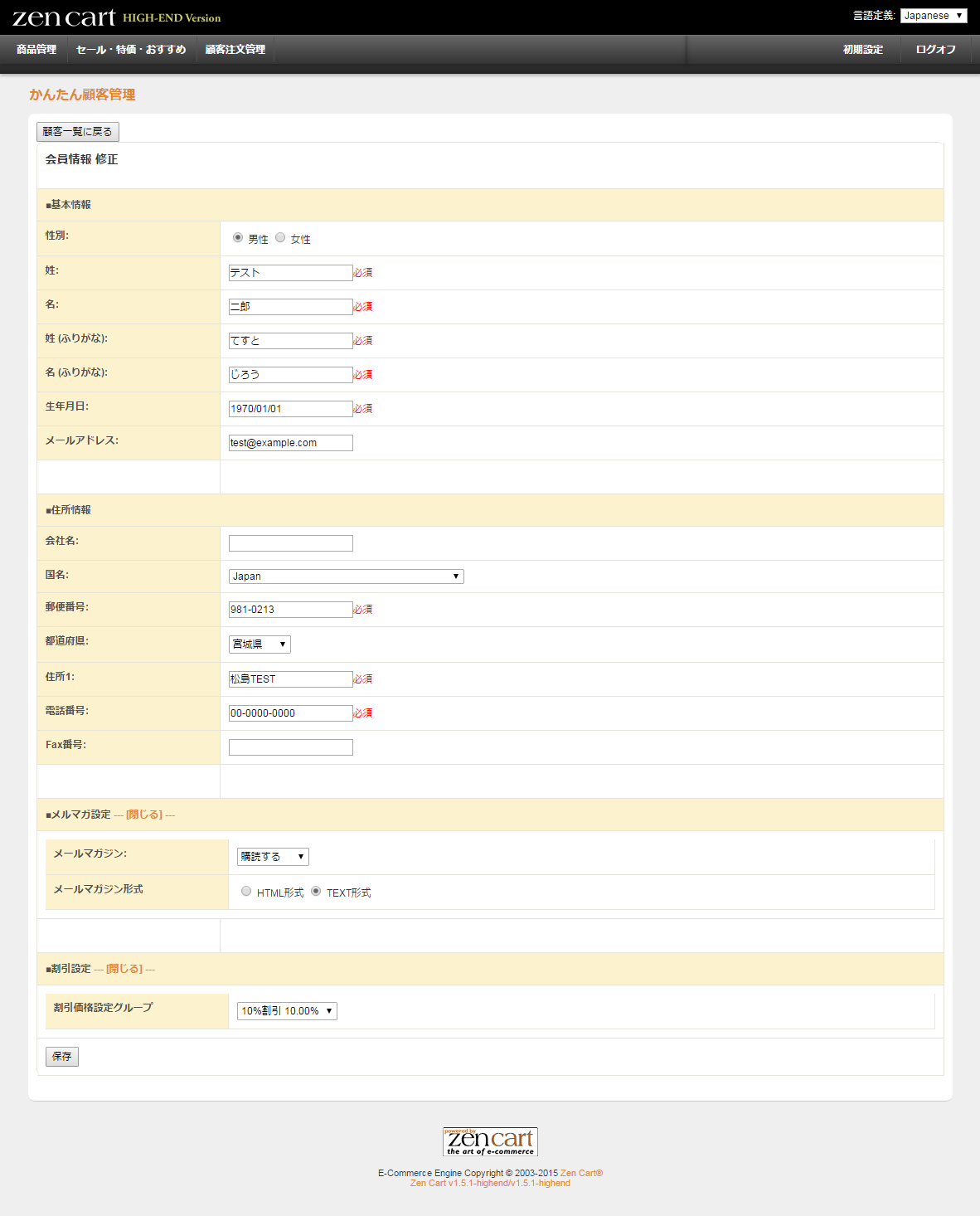Screen dimensions: 980x1216
Task: Open the 商品管理 menu
Action: pyautogui.click(x=36, y=50)
